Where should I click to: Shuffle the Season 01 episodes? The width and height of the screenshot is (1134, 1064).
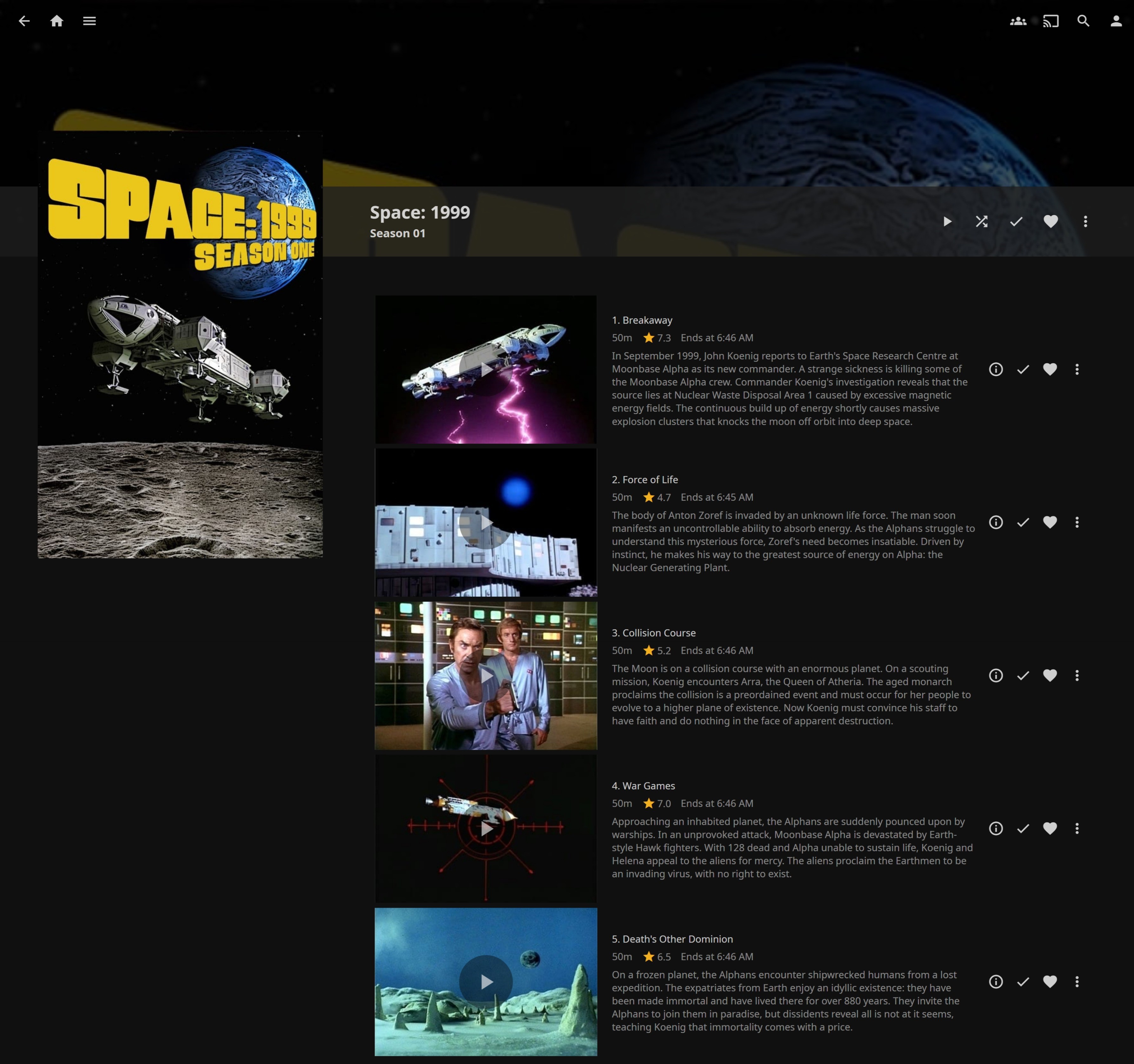pos(981,221)
